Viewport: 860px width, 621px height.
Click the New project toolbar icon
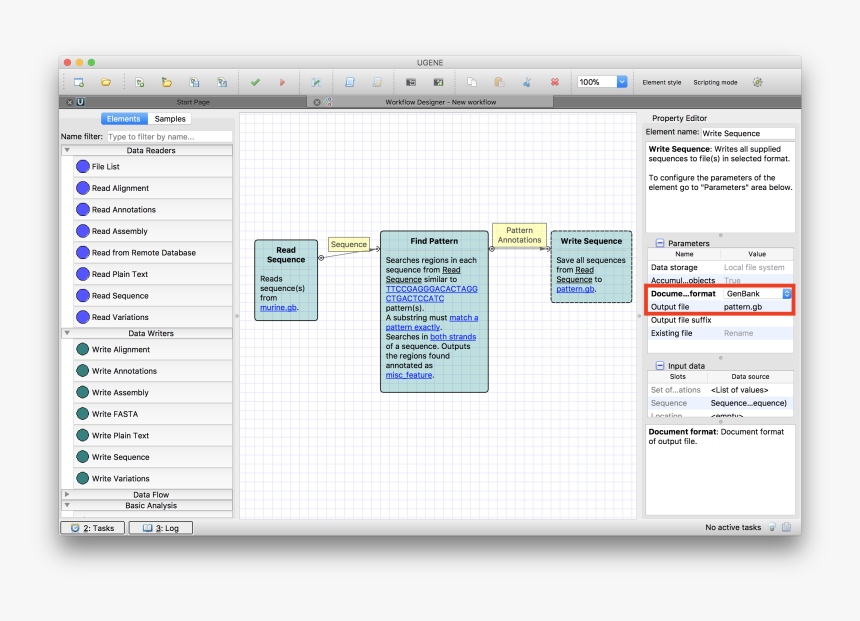pyautogui.click(x=79, y=82)
